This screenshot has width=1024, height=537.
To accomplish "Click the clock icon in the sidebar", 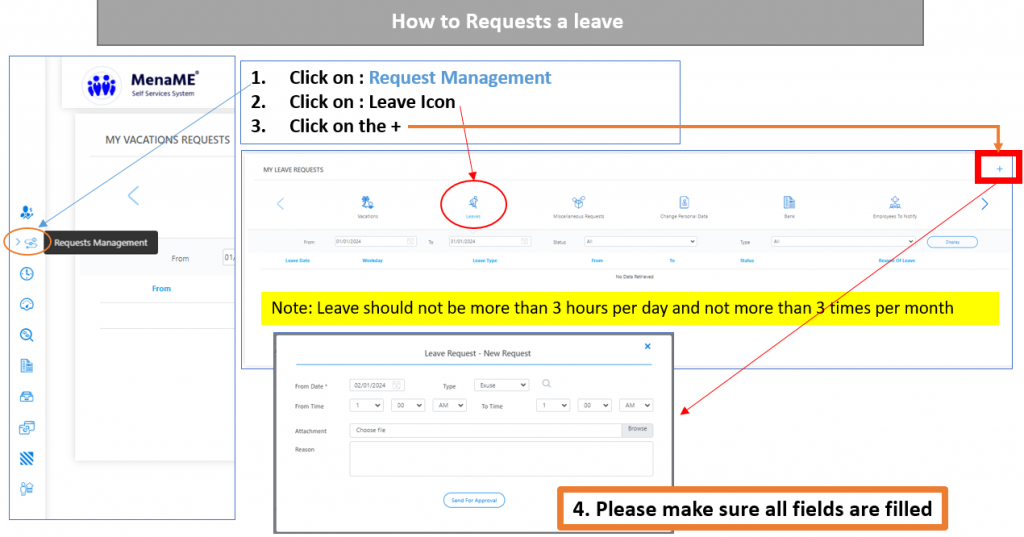I will click(27, 273).
